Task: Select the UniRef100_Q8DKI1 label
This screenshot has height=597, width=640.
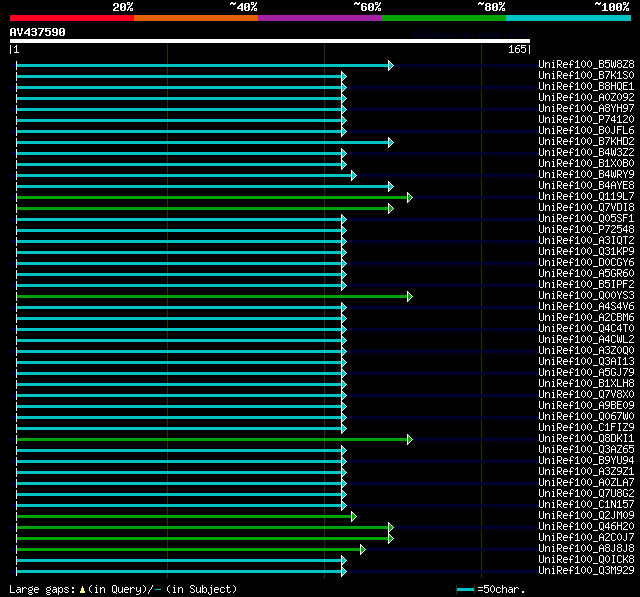Action: (x=586, y=439)
